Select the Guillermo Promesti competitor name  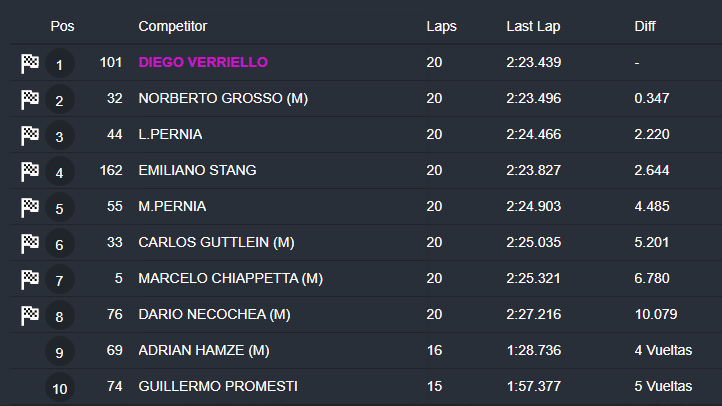[217, 386]
